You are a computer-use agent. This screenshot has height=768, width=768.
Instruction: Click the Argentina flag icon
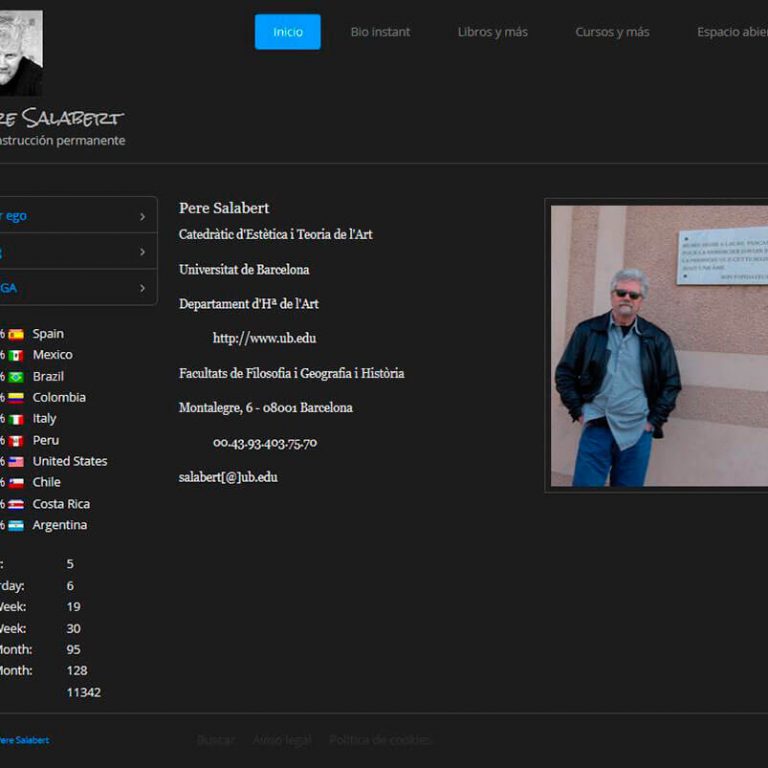(16, 525)
